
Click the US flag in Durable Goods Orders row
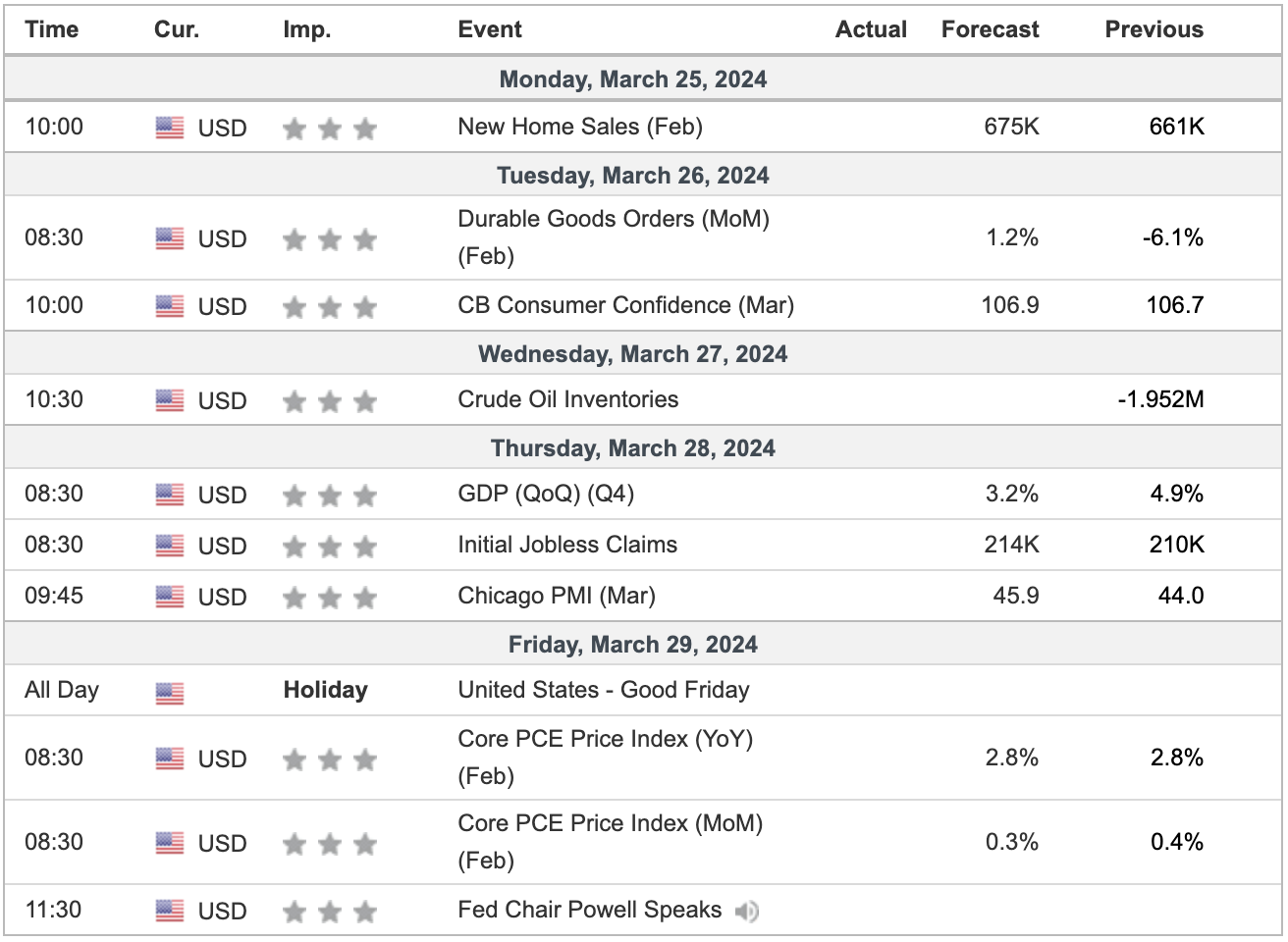pos(170,238)
